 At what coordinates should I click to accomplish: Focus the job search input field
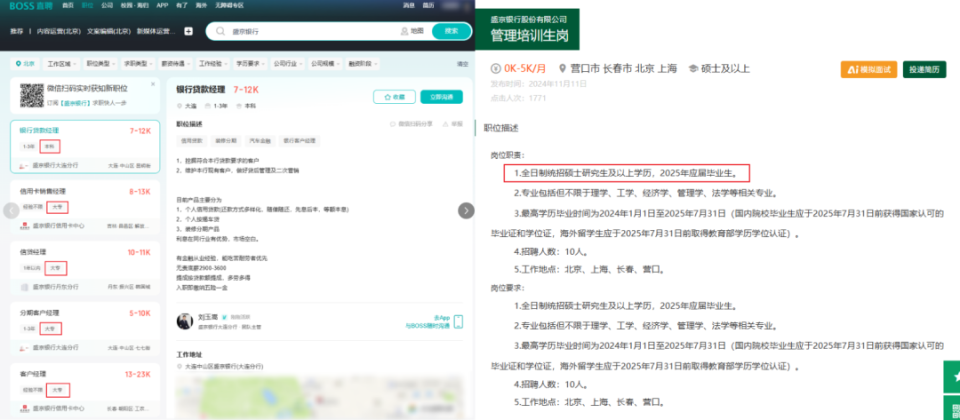312,31
